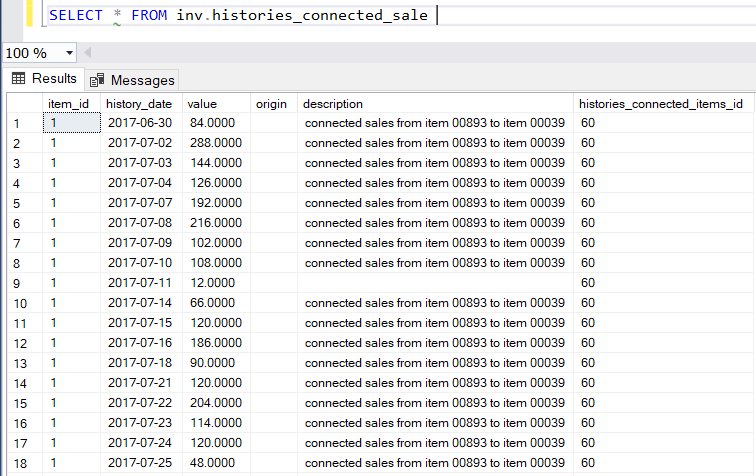The width and height of the screenshot is (756, 476).
Task: Click date cell 2017-07-09
Action: tap(141, 243)
